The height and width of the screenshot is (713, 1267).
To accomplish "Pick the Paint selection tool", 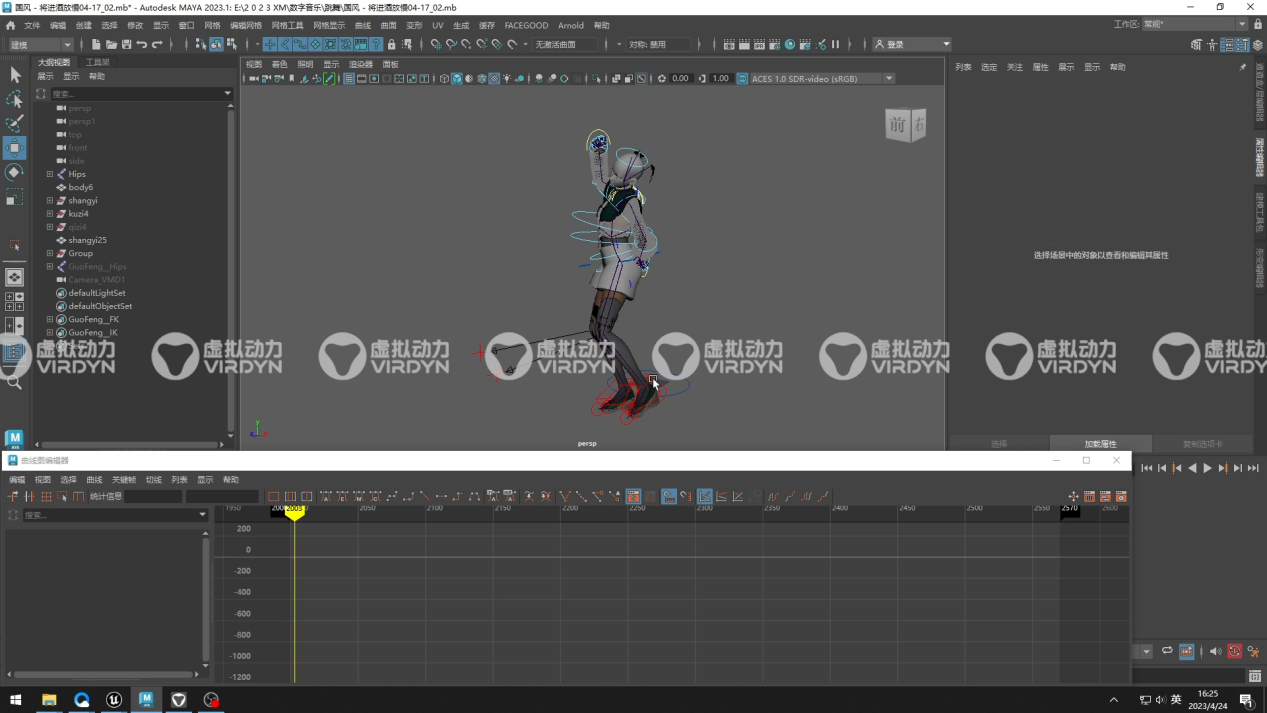I will point(15,123).
